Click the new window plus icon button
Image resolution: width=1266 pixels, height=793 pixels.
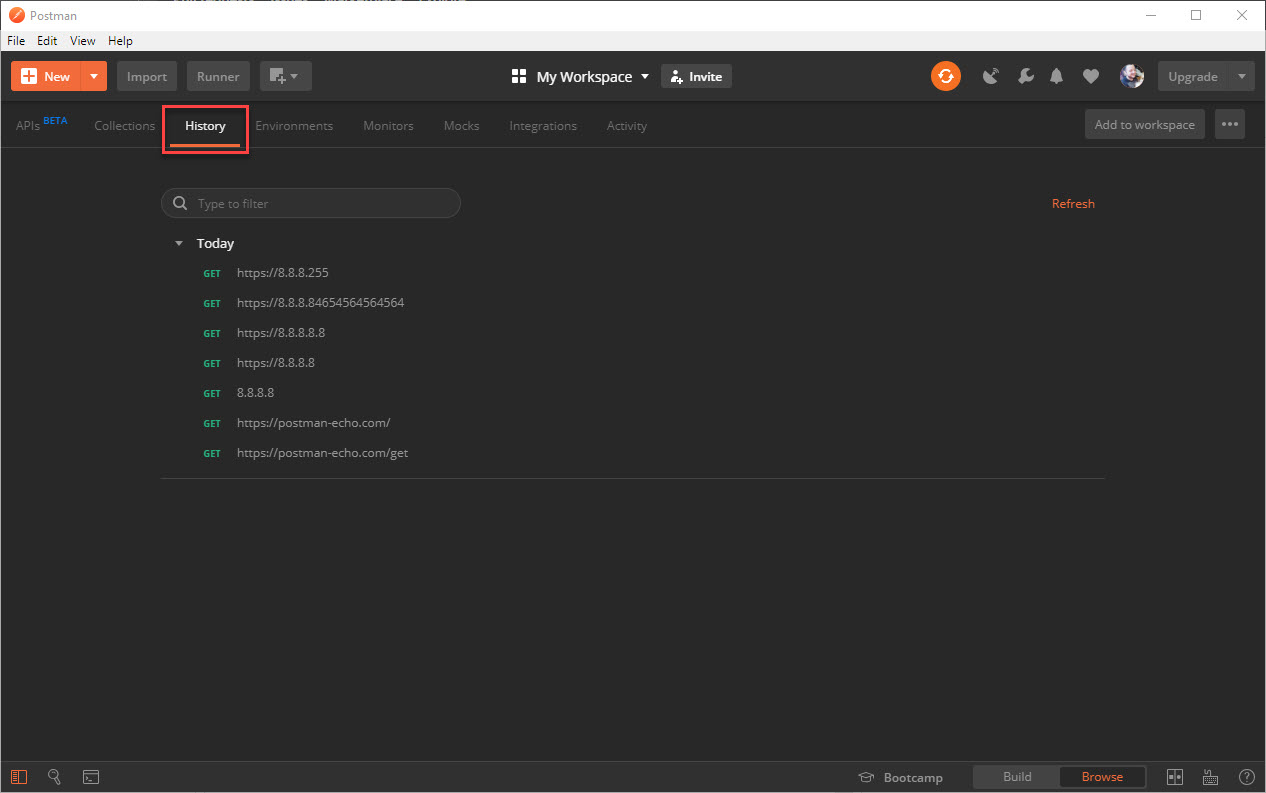click(x=286, y=76)
